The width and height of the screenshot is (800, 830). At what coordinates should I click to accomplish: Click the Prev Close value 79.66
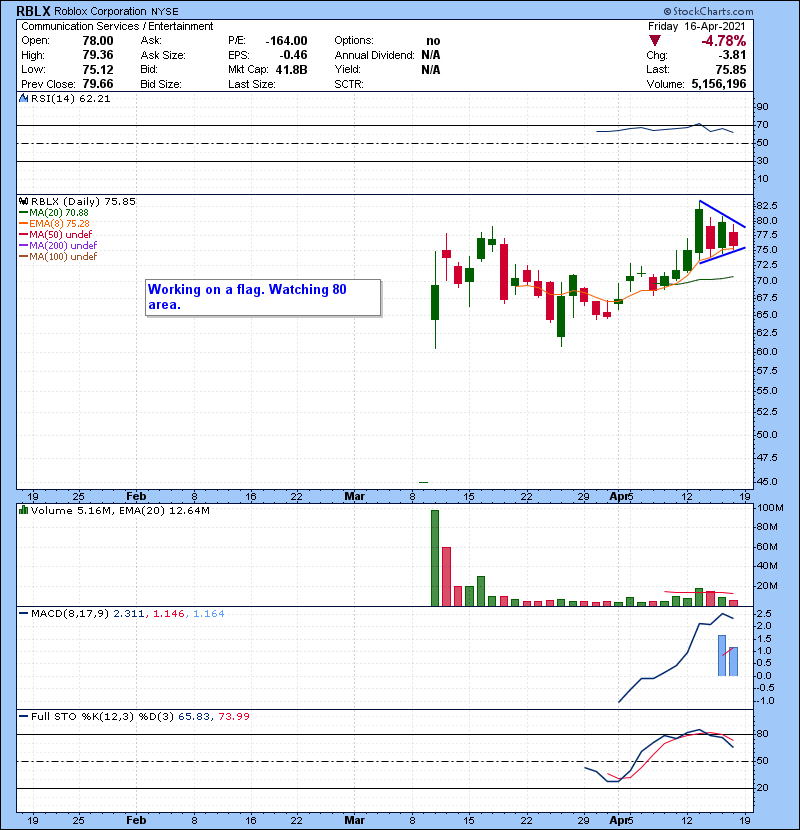point(98,84)
